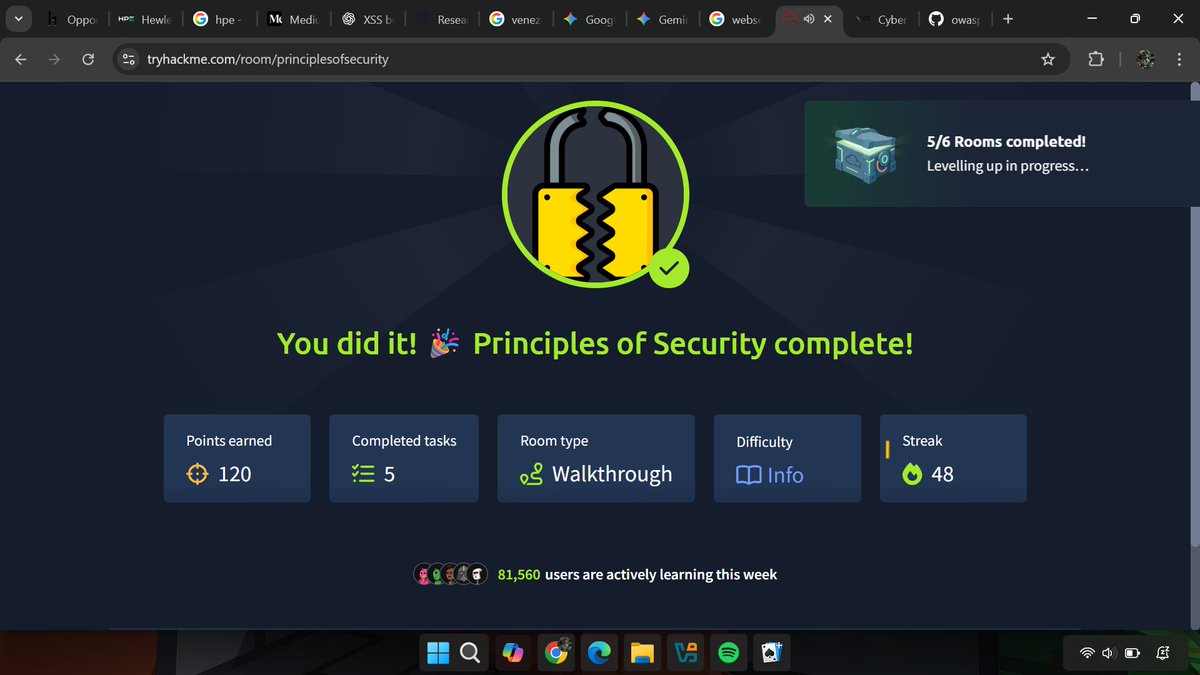This screenshot has width=1200, height=675.
Task: Reload the TryHackMe page
Action: coord(88,60)
